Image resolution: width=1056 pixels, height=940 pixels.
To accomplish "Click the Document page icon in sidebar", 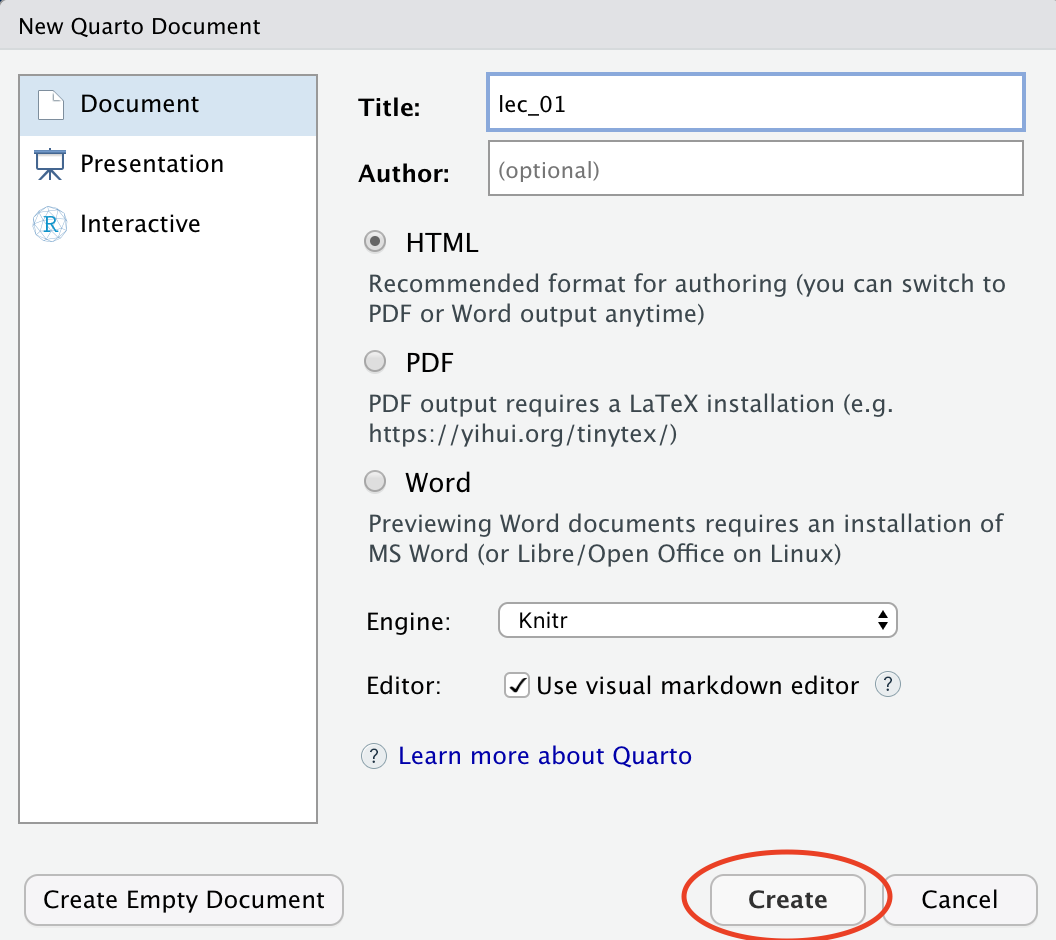I will [x=50, y=105].
